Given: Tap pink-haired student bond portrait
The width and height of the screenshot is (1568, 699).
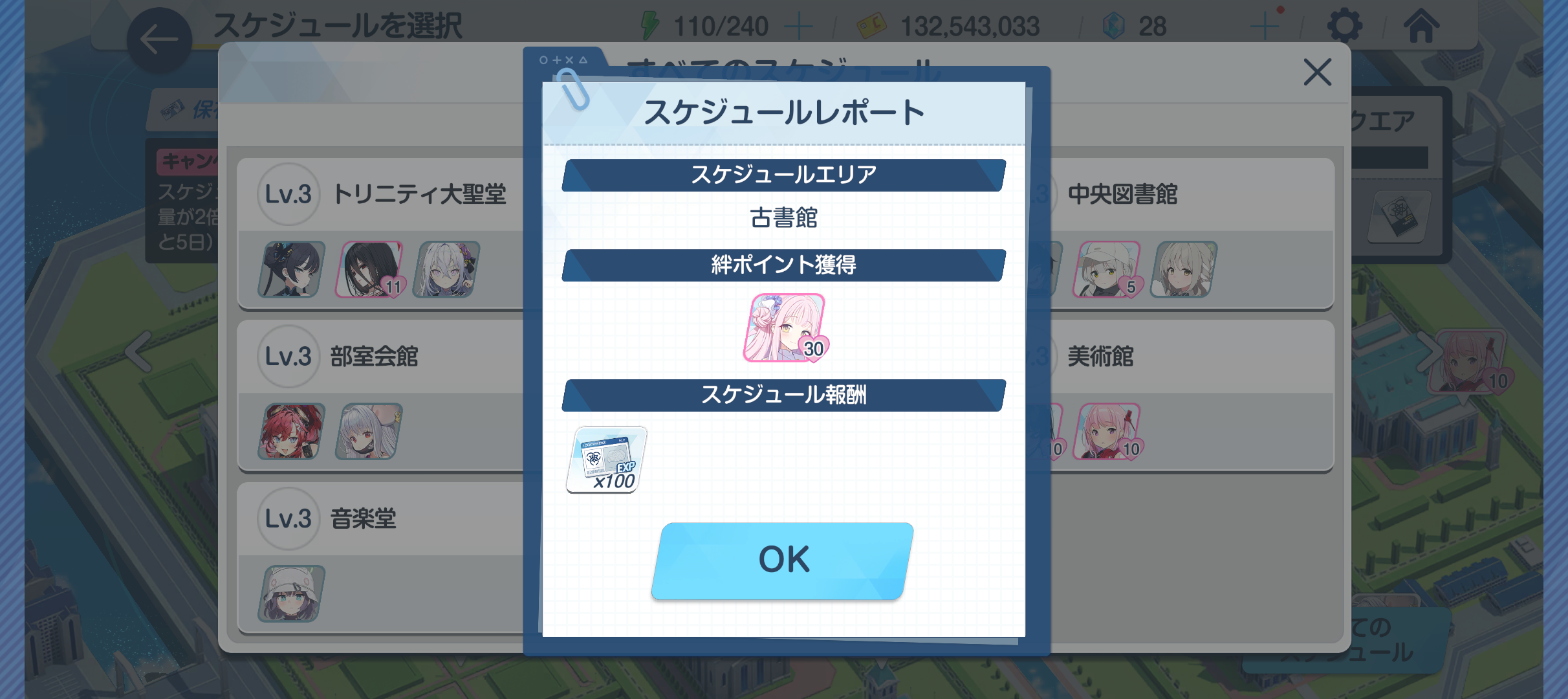Looking at the screenshot, I should click(785, 328).
